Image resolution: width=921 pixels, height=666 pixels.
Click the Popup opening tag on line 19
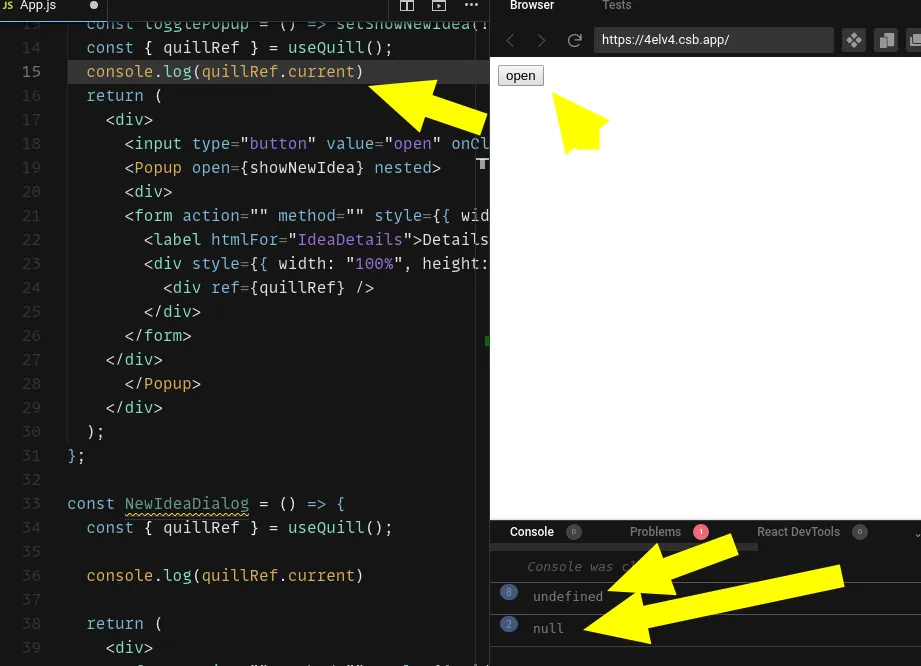283,168
